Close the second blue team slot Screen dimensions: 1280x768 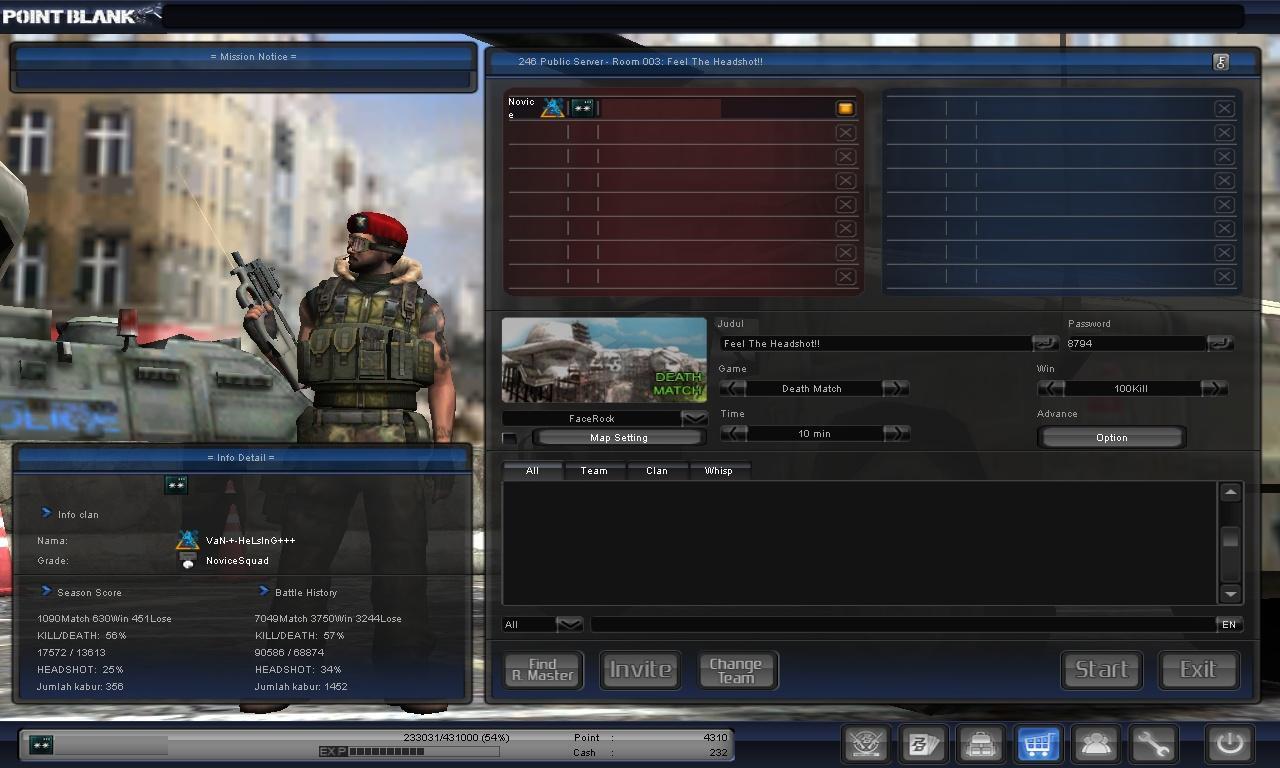click(x=1224, y=132)
